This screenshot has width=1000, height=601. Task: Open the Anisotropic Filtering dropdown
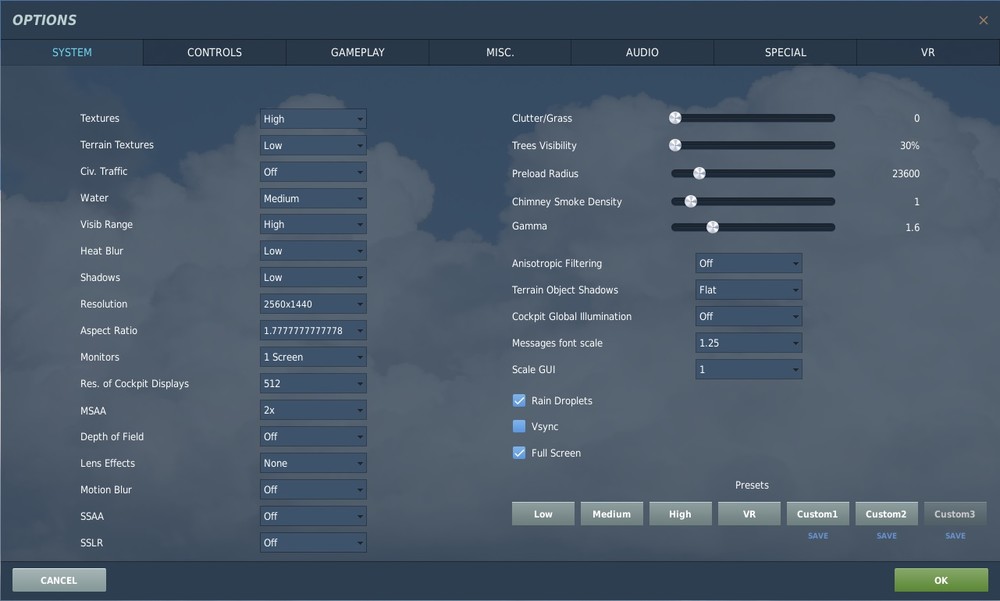[748, 263]
